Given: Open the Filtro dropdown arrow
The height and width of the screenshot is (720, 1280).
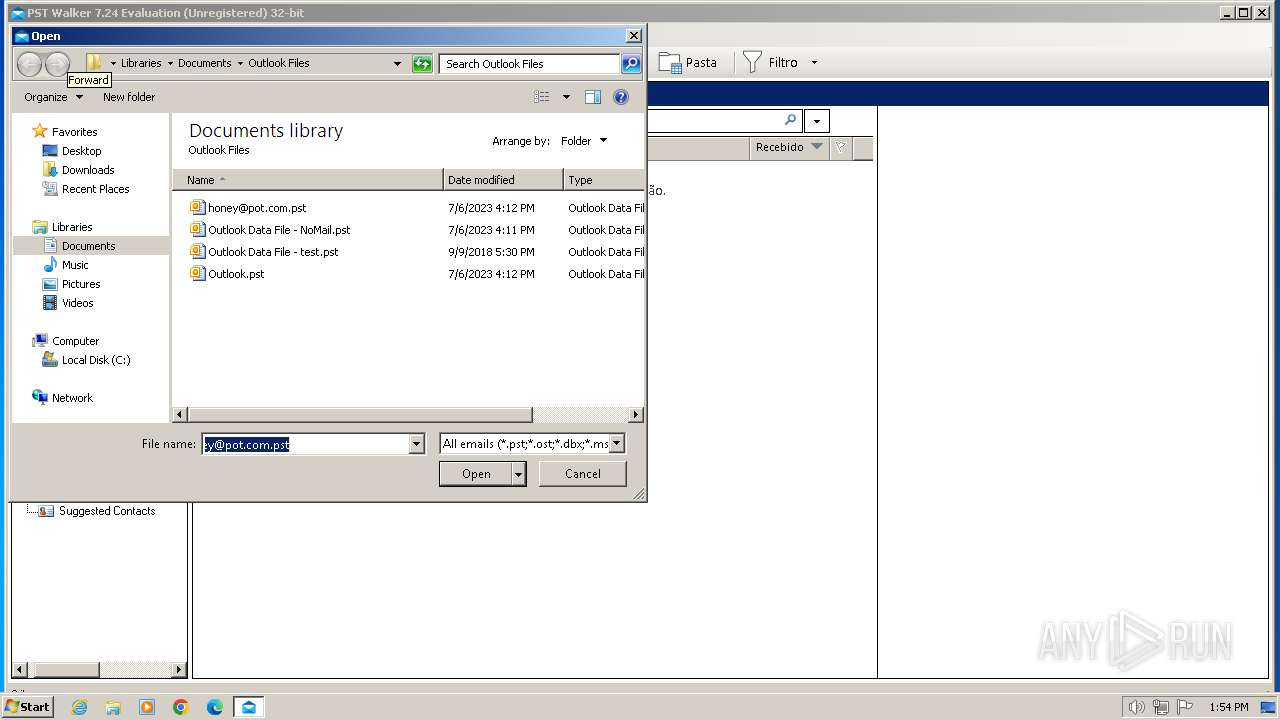Looking at the screenshot, I should [814, 62].
